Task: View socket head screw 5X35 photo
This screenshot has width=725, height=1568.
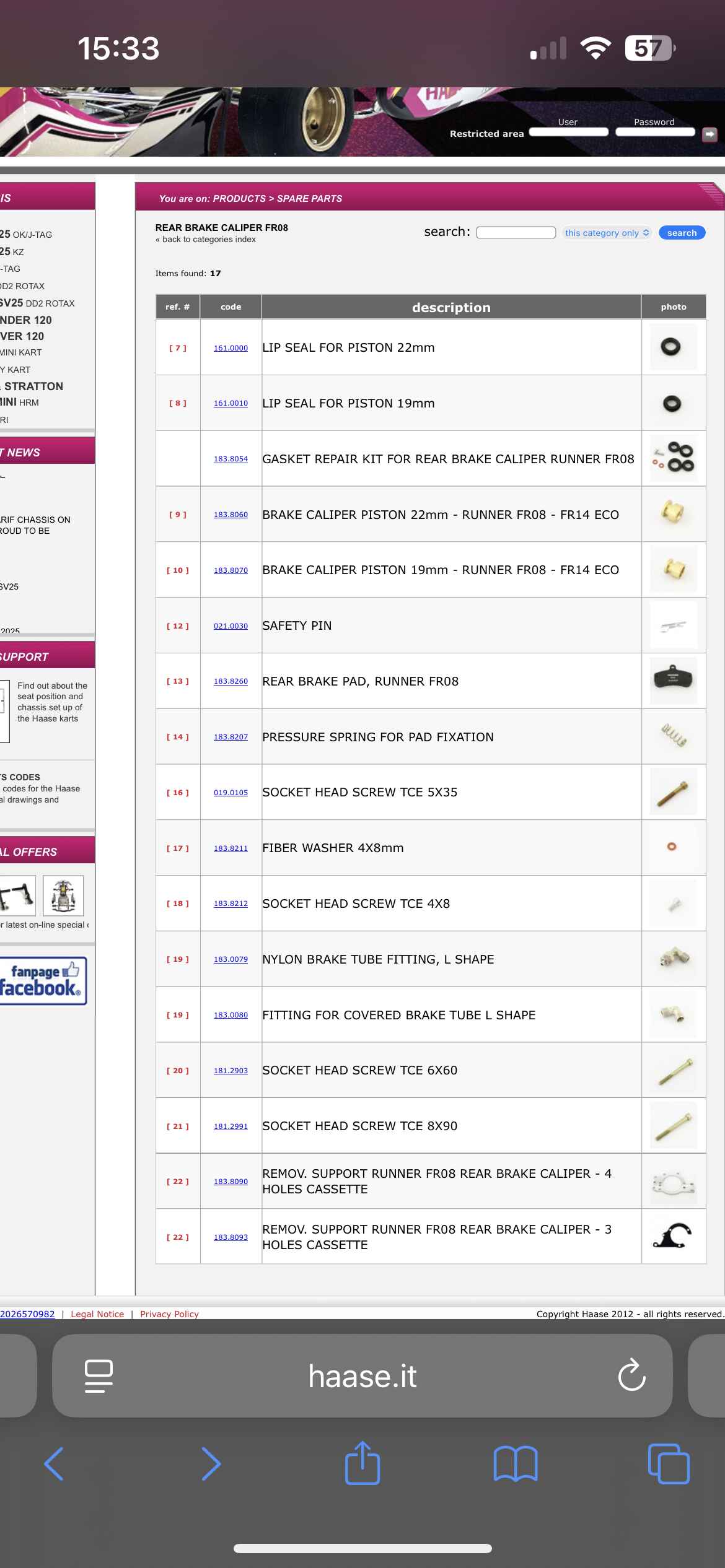Action: [674, 792]
